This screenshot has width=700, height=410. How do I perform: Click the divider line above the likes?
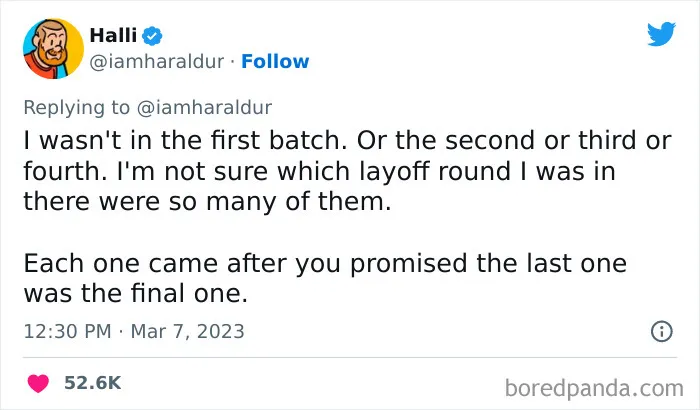[x=350, y=357]
